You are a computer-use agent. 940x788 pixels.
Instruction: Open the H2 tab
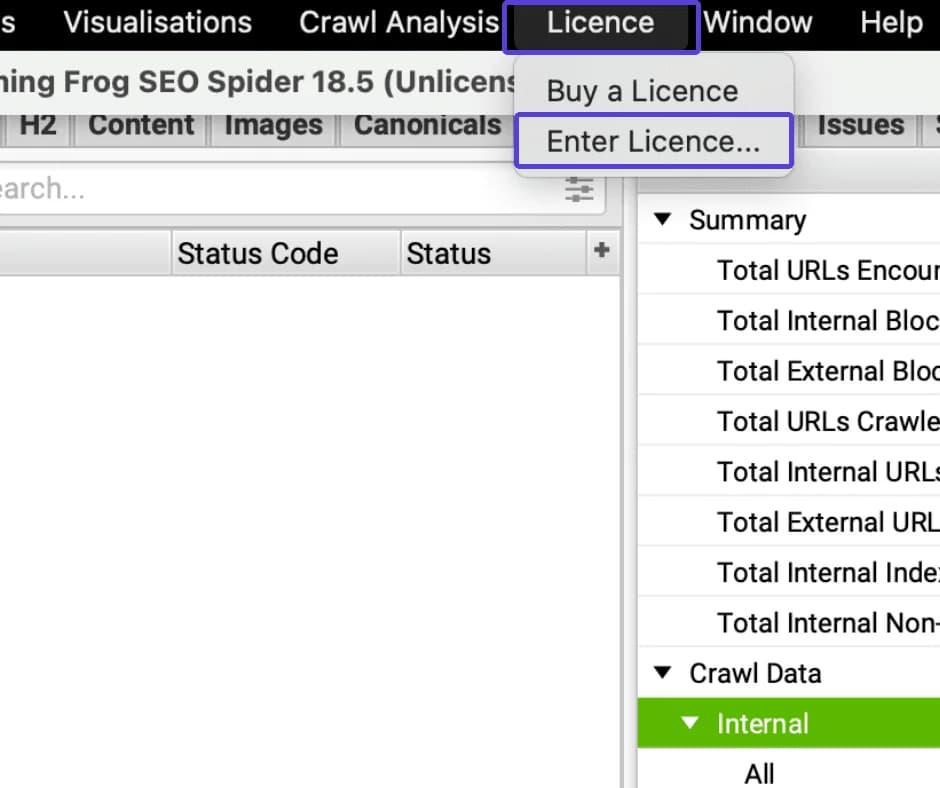[x=37, y=125]
